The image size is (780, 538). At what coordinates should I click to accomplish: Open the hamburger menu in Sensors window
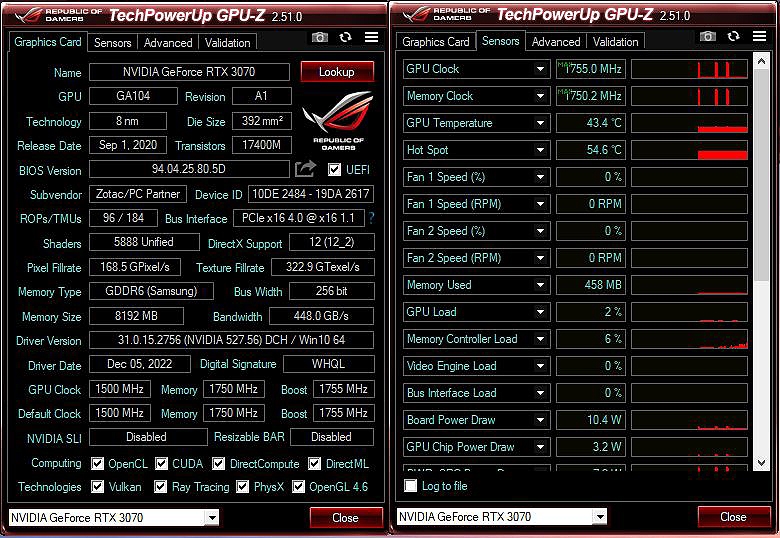760,36
